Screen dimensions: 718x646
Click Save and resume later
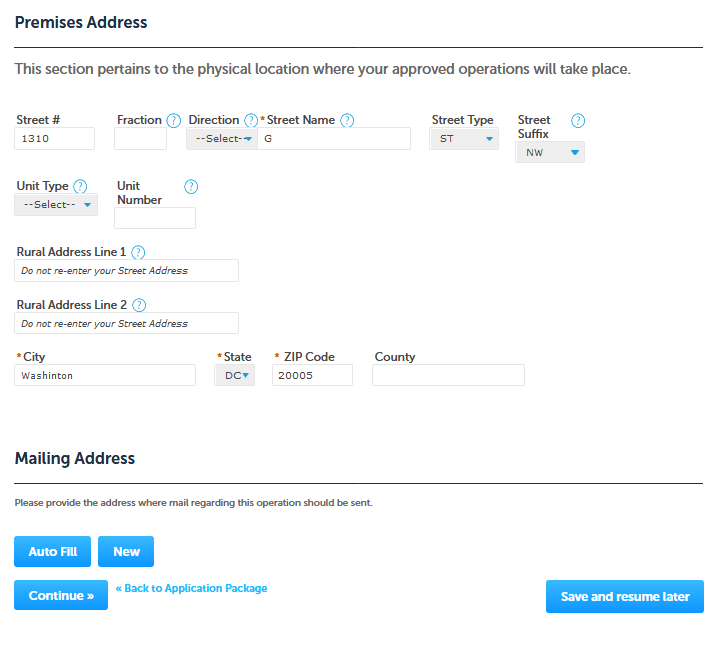point(625,597)
